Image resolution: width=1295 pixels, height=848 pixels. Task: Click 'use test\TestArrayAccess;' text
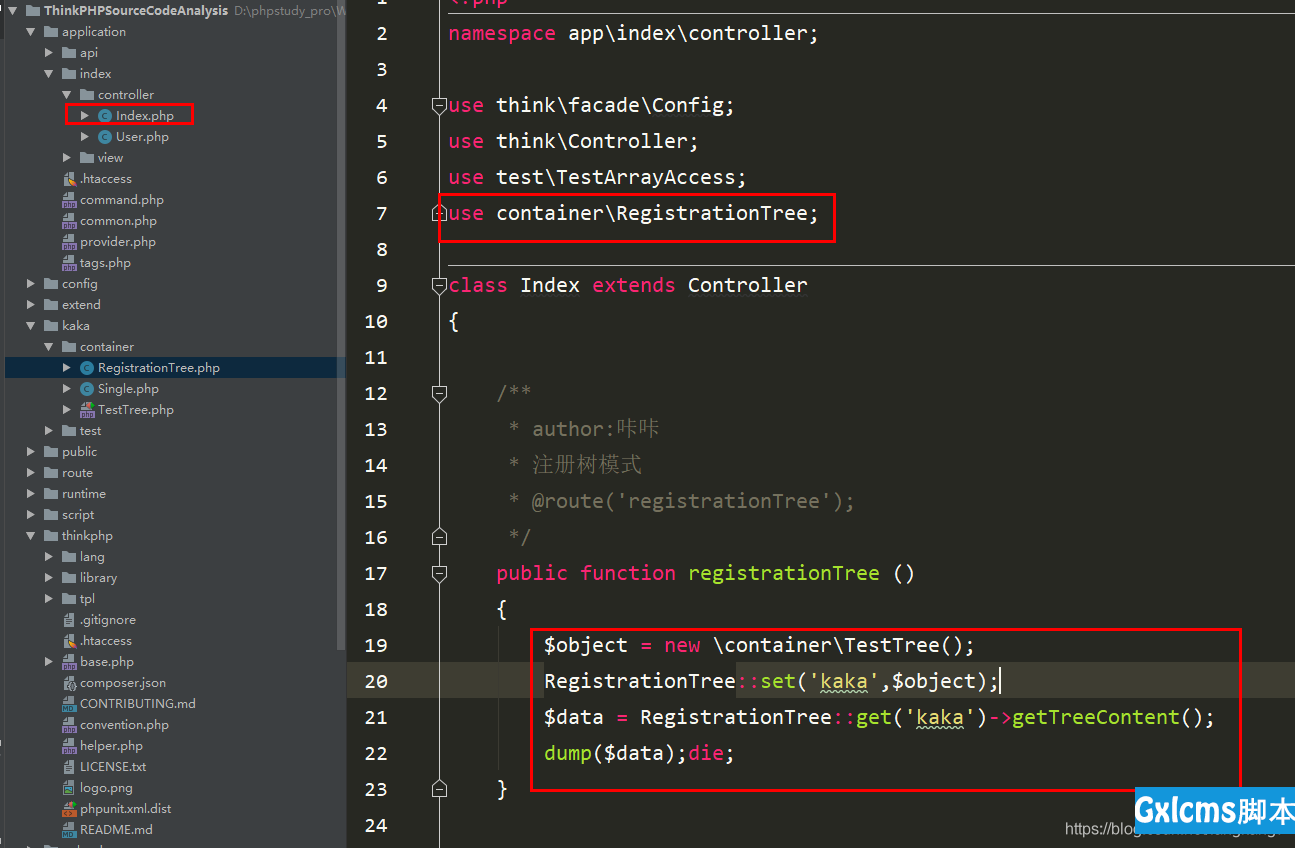pos(597,177)
